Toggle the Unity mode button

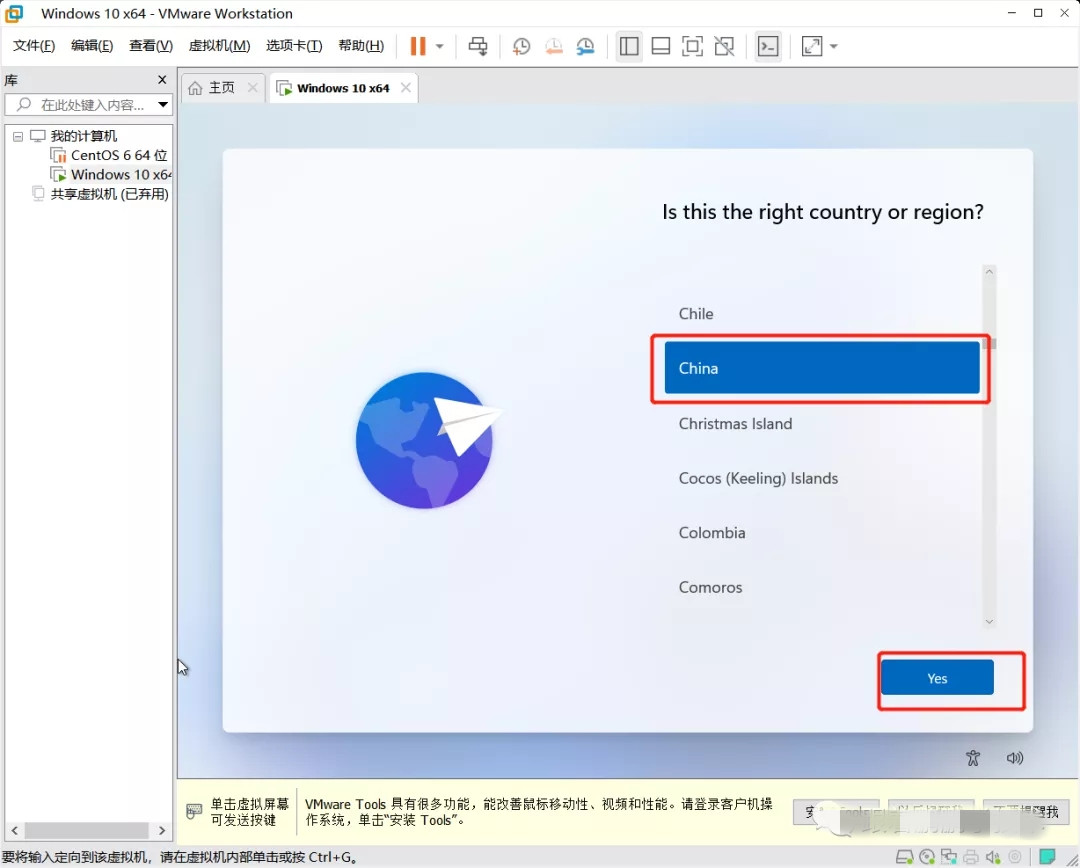pyautogui.click(x=724, y=46)
